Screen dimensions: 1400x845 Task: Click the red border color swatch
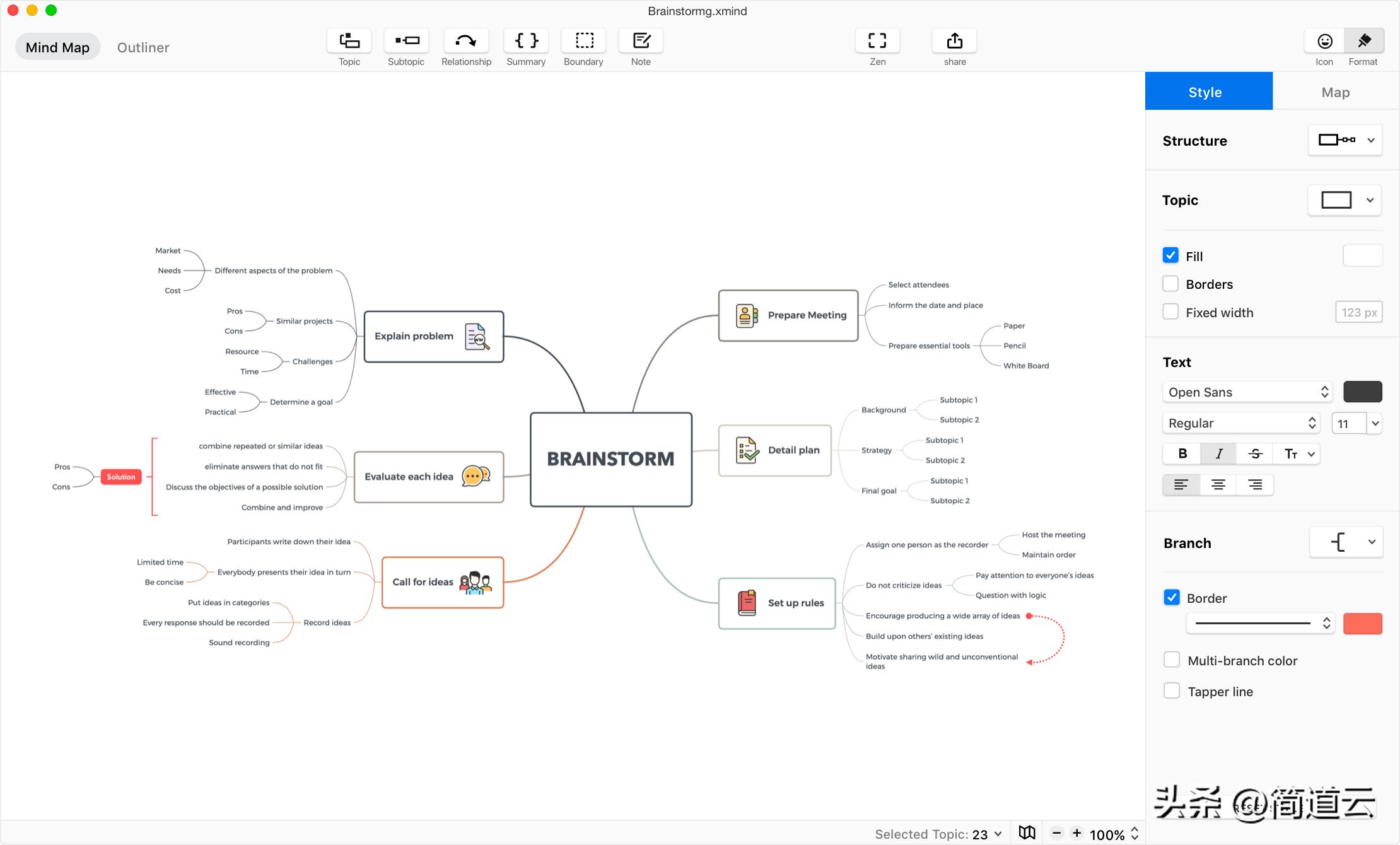click(x=1362, y=624)
